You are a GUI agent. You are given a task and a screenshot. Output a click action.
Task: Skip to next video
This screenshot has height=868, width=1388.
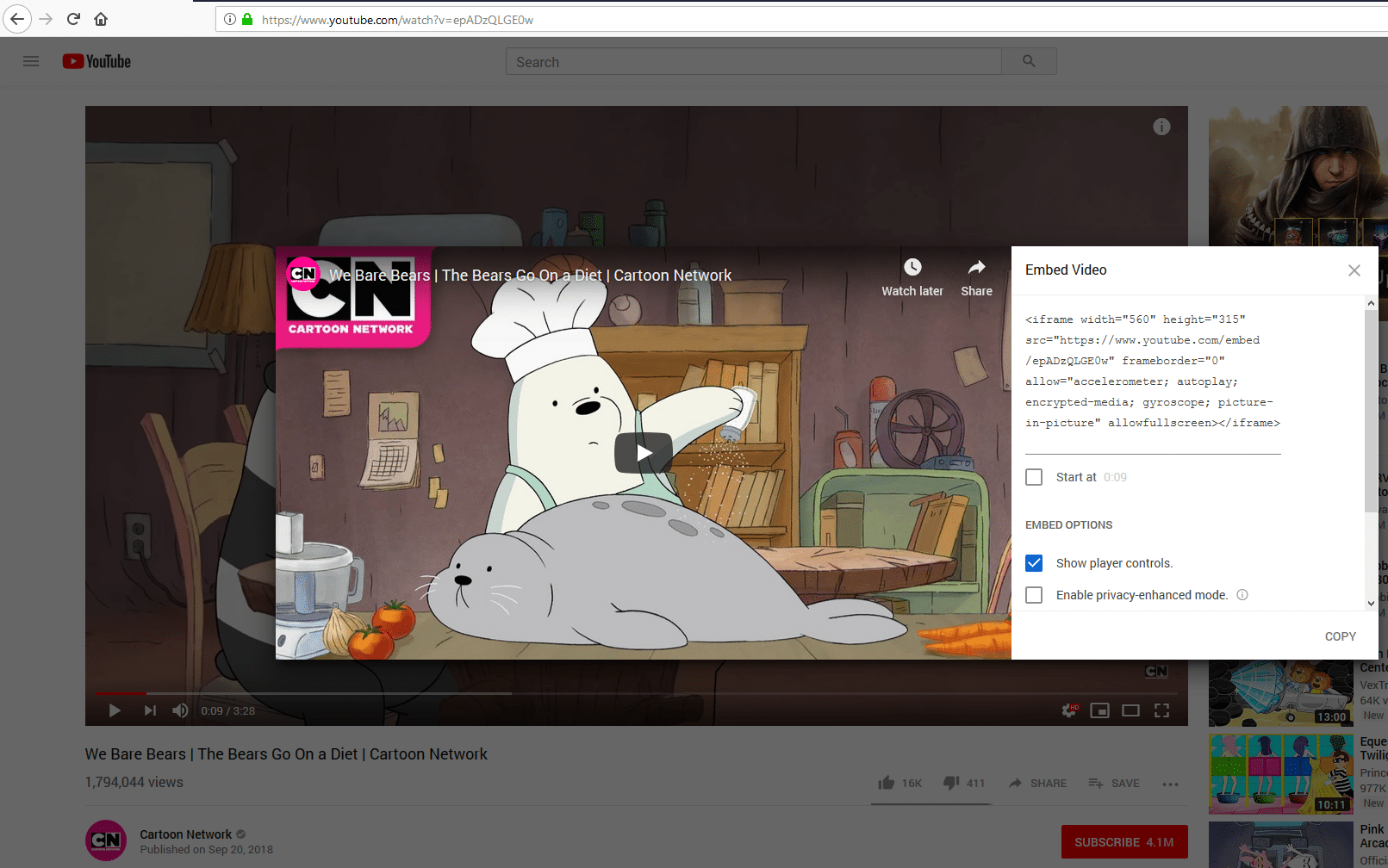[x=150, y=710]
